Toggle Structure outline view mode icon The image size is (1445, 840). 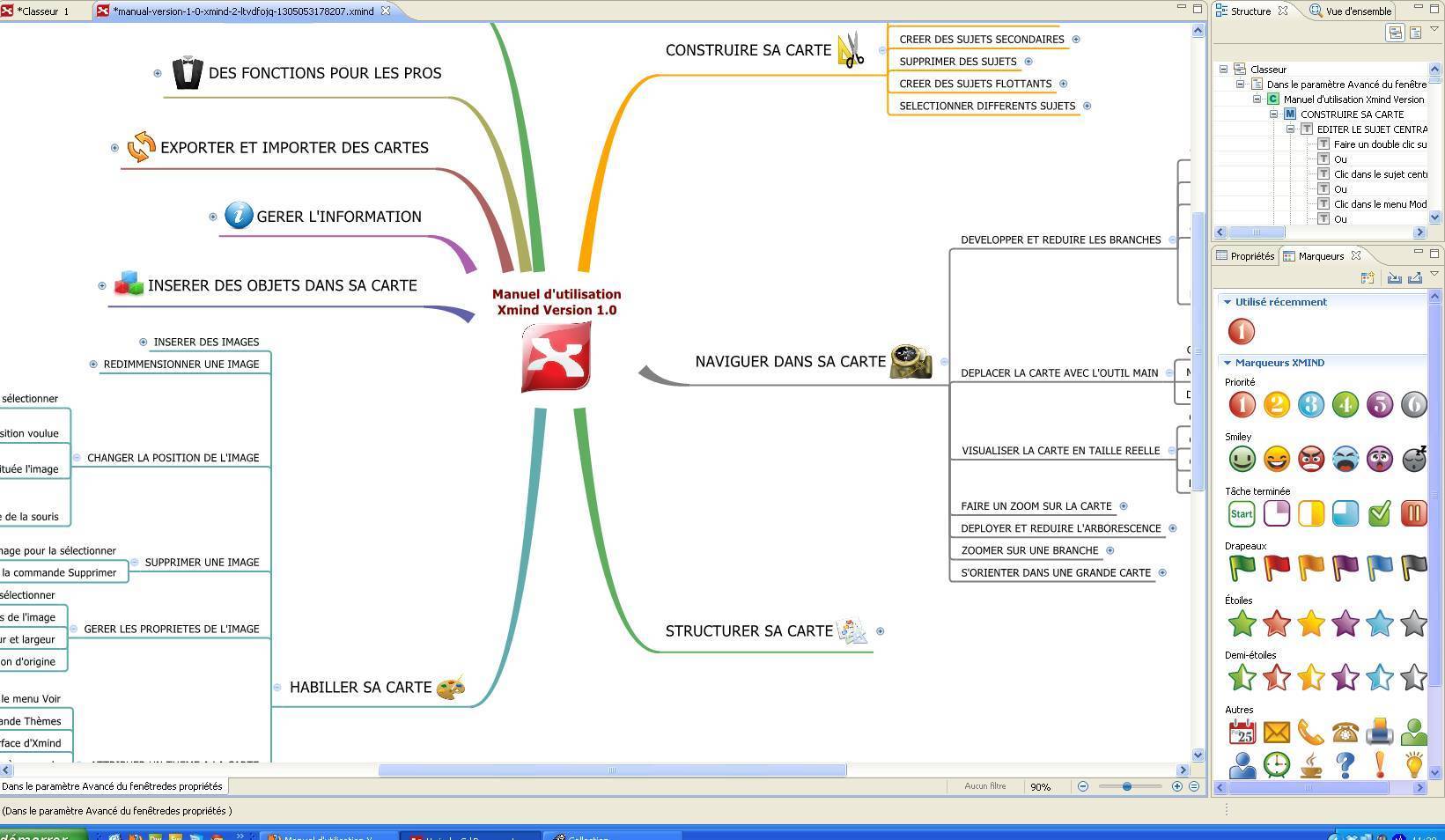[1415, 33]
